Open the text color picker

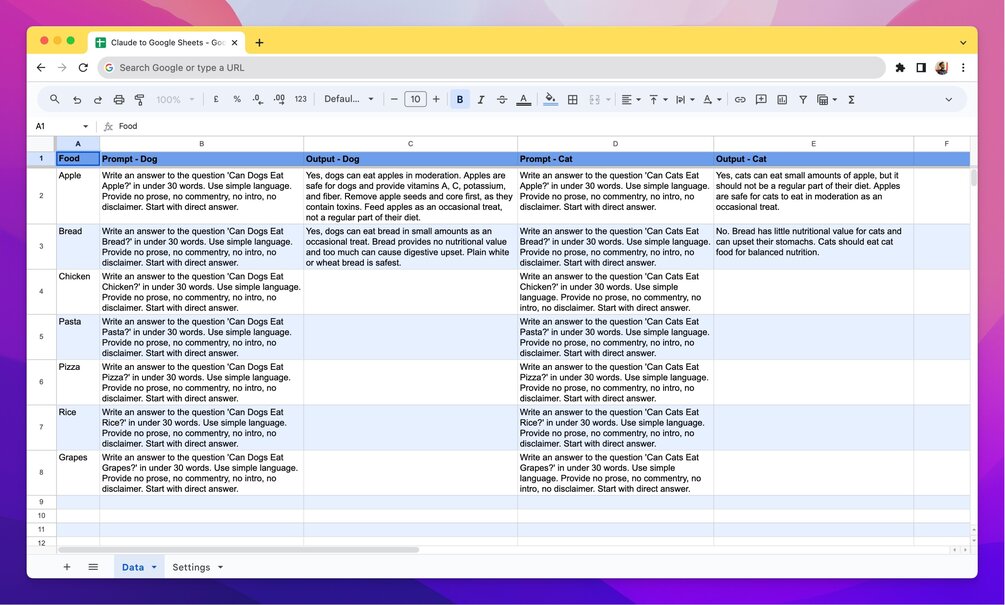coord(524,99)
